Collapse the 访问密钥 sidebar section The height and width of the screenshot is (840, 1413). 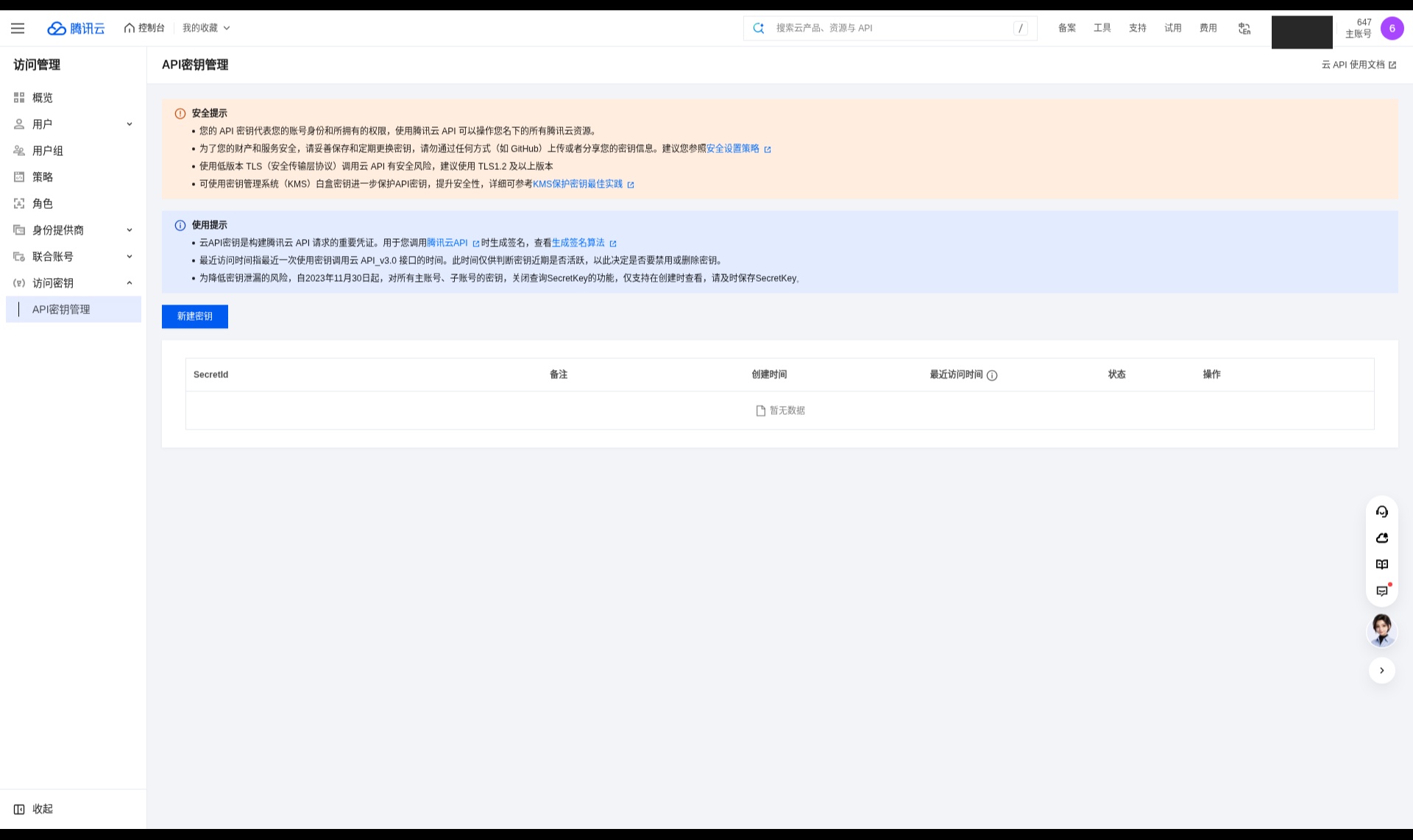(74, 283)
